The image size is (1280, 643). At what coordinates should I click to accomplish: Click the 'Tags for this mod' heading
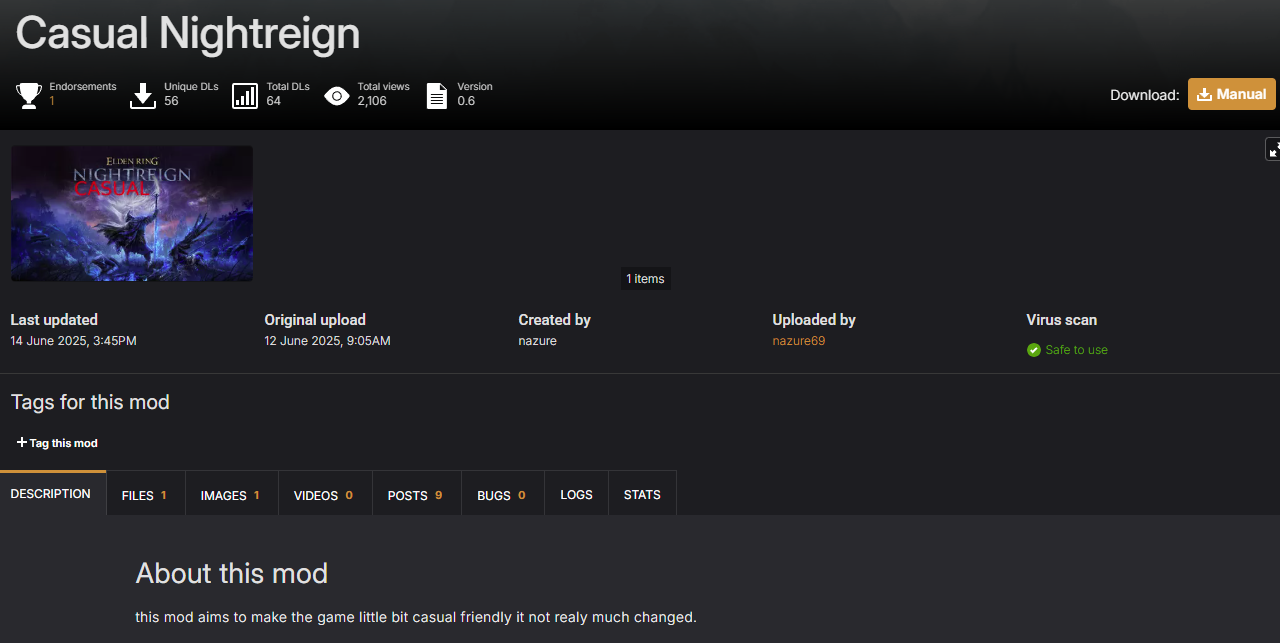[90, 402]
